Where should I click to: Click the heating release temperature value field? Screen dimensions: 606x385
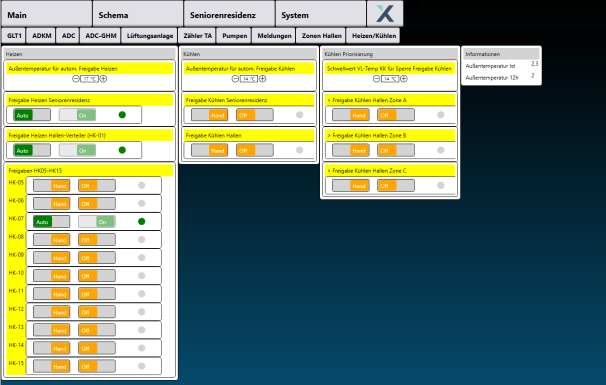pyautogui.click(x=89, y=79)
